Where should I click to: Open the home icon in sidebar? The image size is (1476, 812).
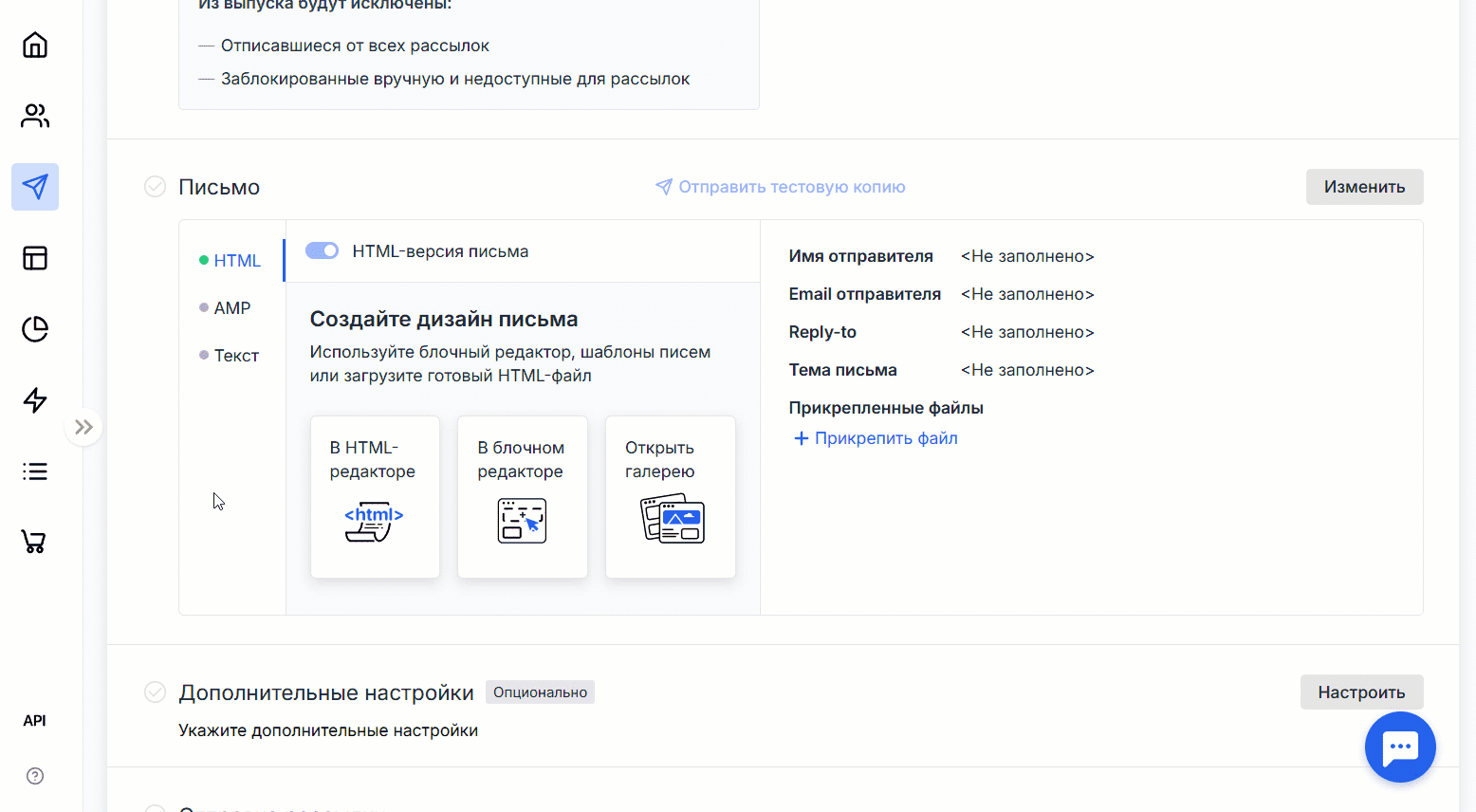[x=35, y=45]
